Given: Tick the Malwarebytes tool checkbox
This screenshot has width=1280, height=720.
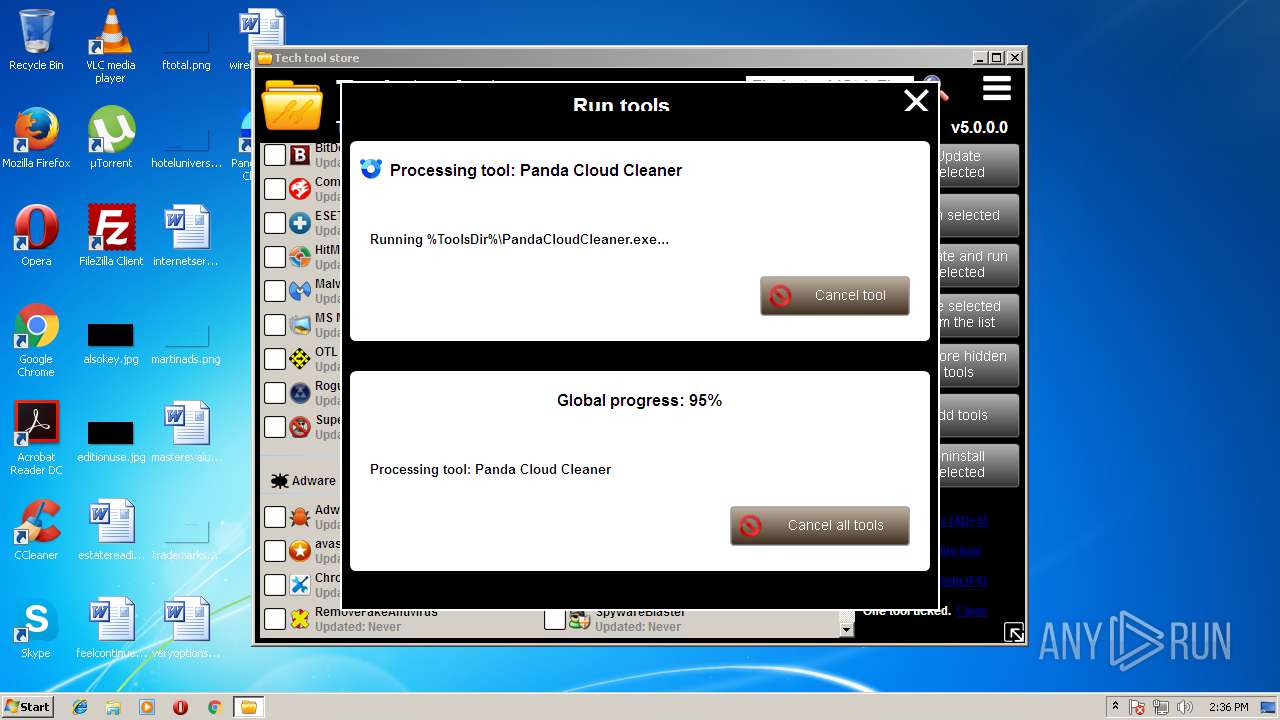Looking at the screenshot, I should pos(275,291).
